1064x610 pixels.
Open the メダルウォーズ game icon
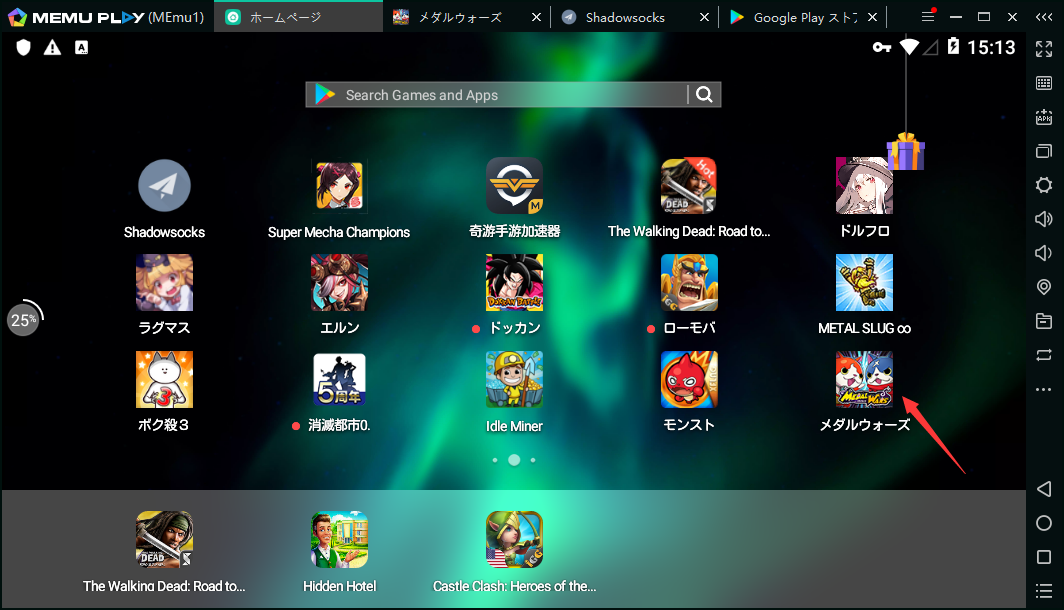pyautogui.click(x=864, y=379)
